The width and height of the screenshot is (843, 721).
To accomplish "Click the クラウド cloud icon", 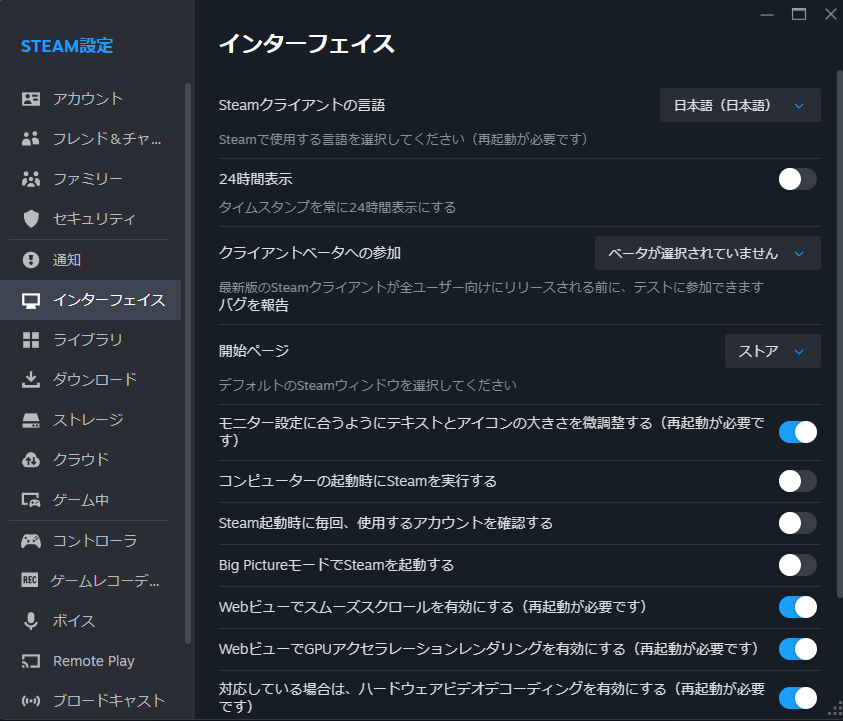I will pyautogui.click(x=31, y=460).
